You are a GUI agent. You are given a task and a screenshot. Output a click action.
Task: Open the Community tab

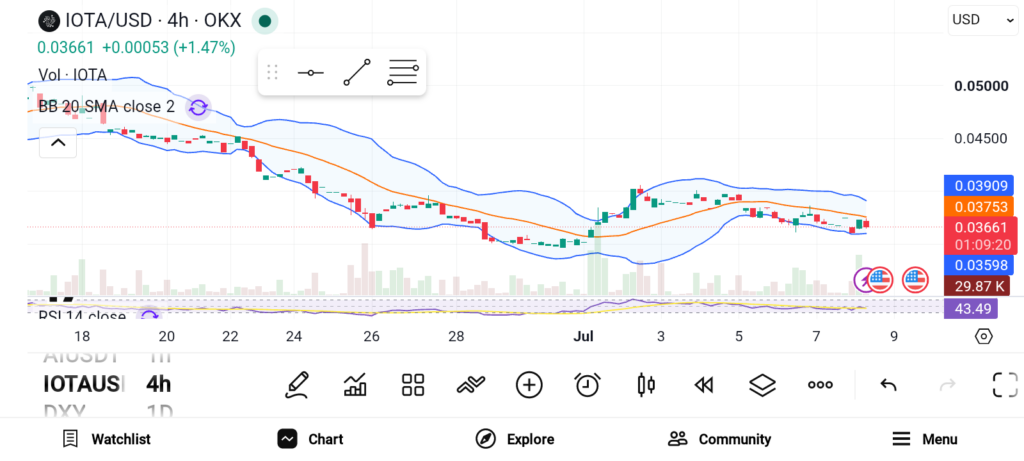719,439
